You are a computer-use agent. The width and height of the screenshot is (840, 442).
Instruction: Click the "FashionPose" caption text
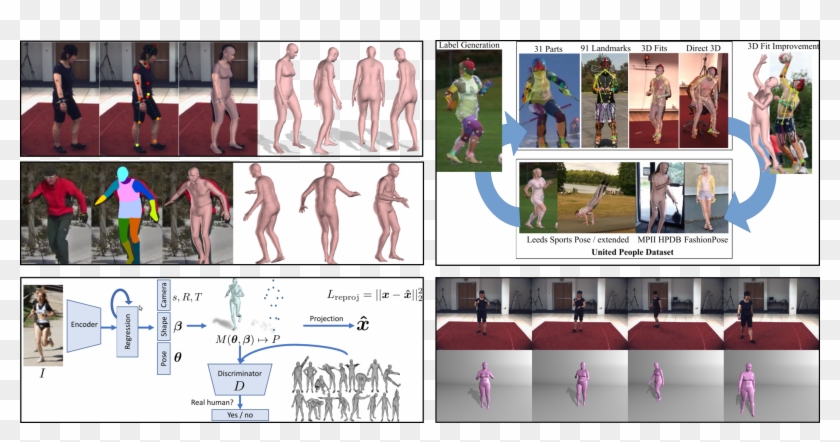point(706,239)
